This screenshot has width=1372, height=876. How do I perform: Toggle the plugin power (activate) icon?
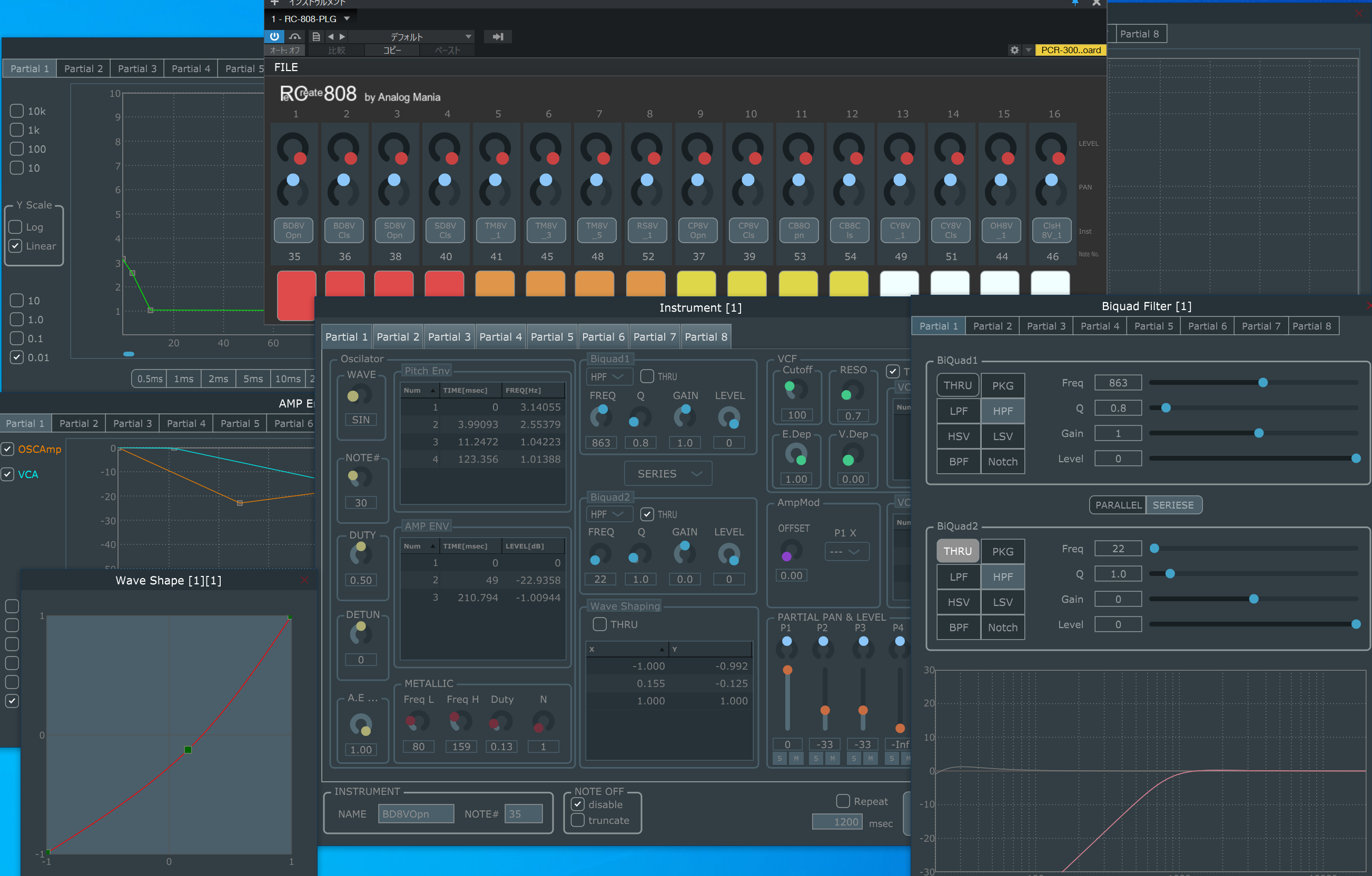(274, 36)
